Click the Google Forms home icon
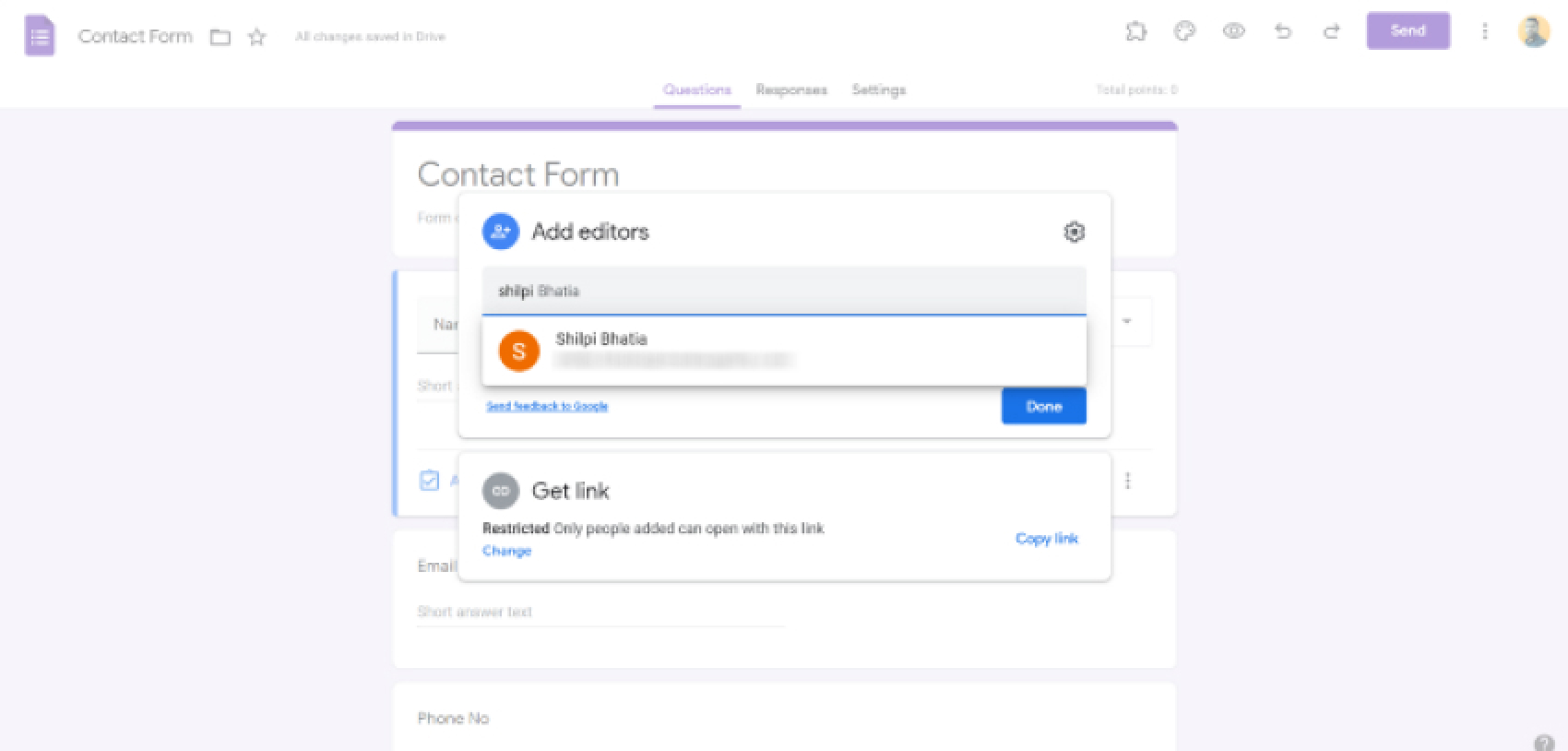The image size is (1568, 751). (40, 37)
